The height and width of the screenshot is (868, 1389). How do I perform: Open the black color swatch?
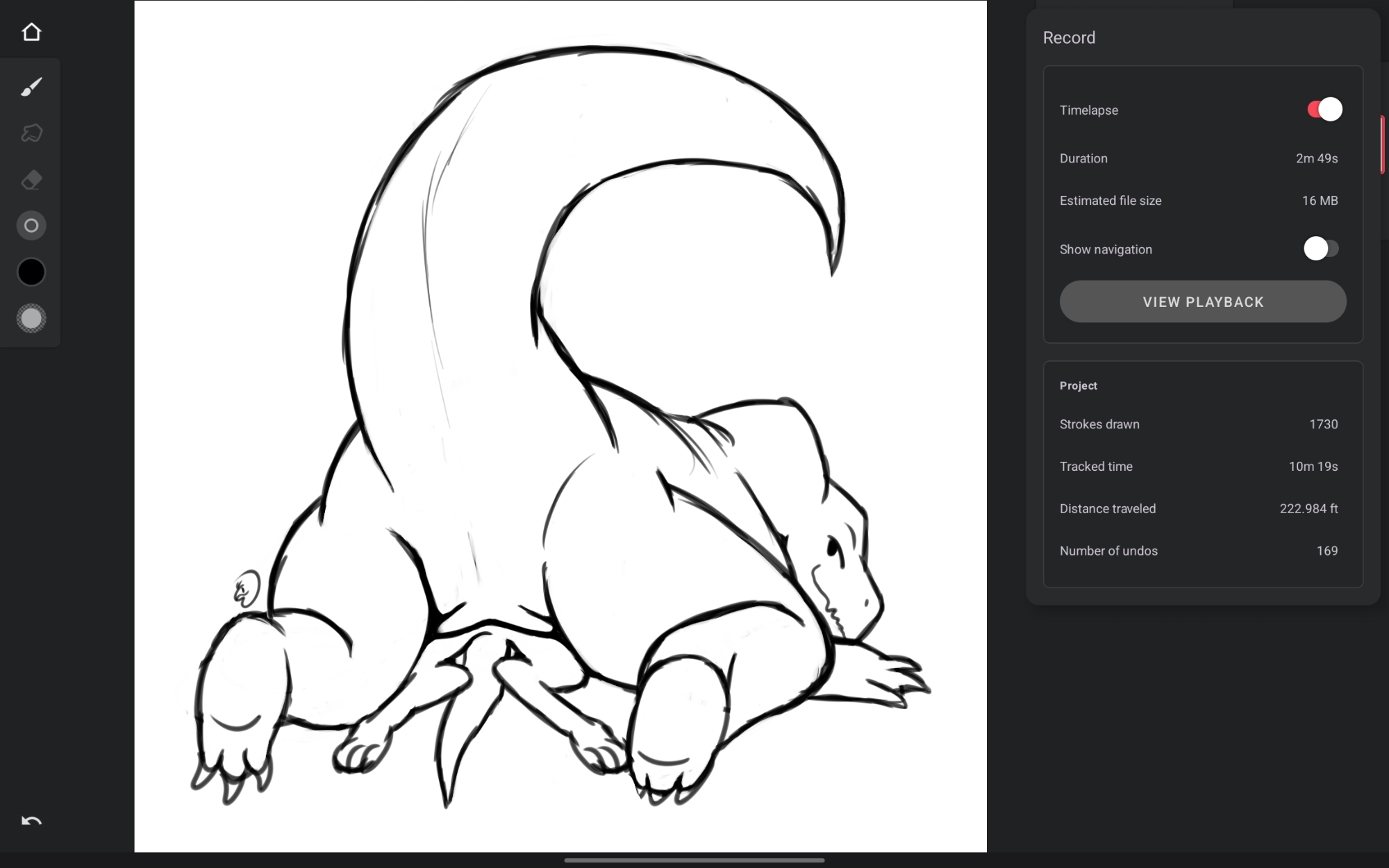point(31,272)
